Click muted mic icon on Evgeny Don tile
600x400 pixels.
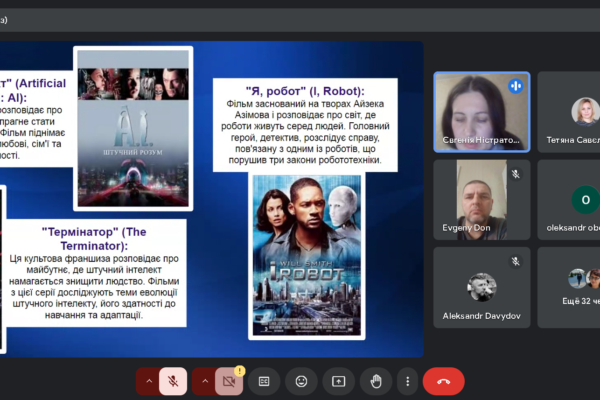click(515, 174)
